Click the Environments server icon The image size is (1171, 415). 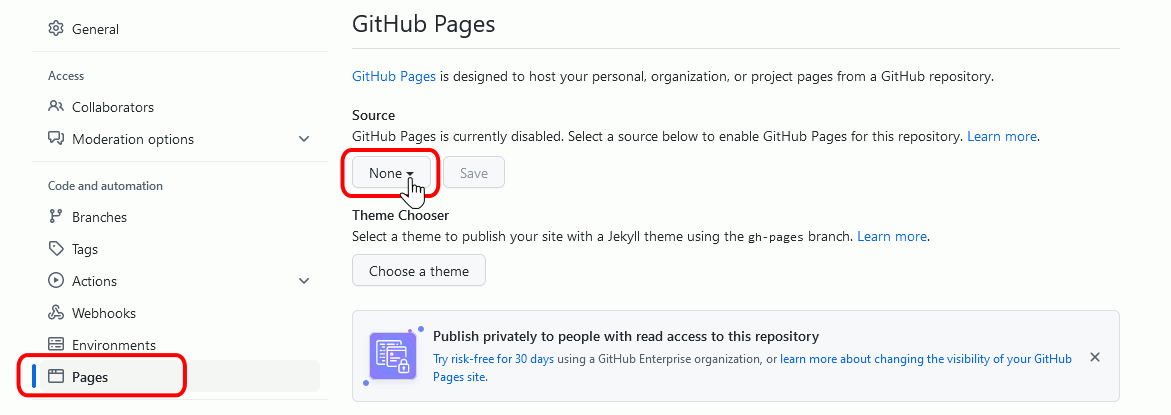click(56, 345)
